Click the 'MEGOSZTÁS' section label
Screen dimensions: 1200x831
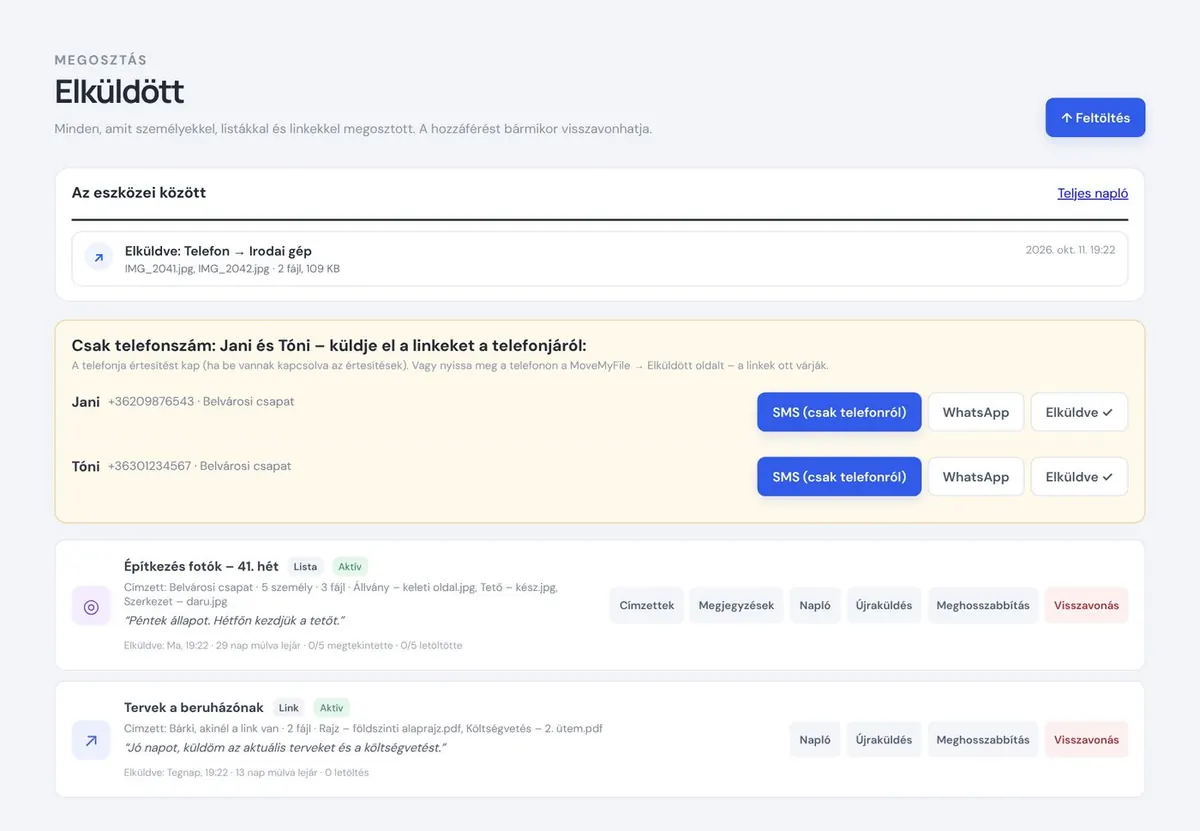[x=101, y=61]
